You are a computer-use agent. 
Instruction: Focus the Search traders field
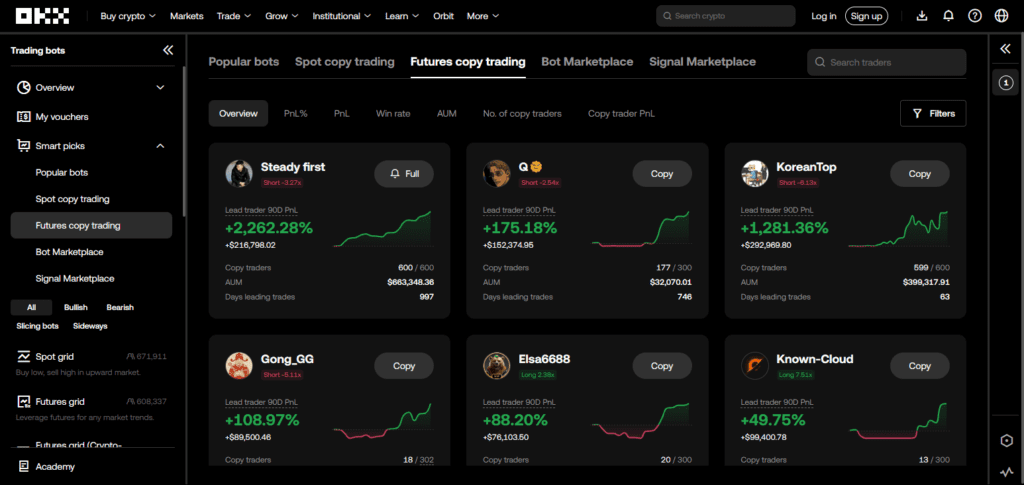(887, 63)
